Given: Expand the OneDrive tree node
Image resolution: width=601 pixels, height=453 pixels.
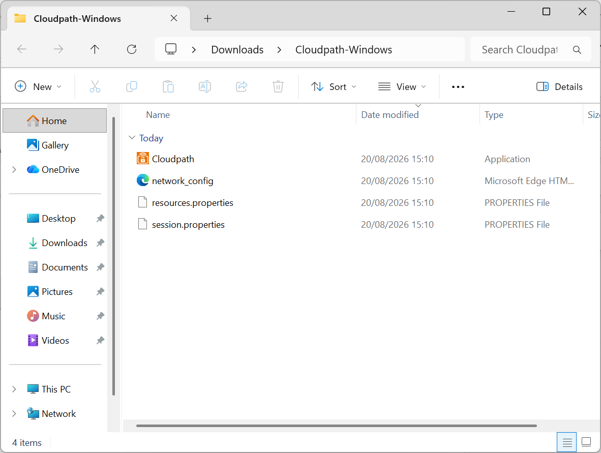Looking at the screenshot, I should tap(14, 169).
